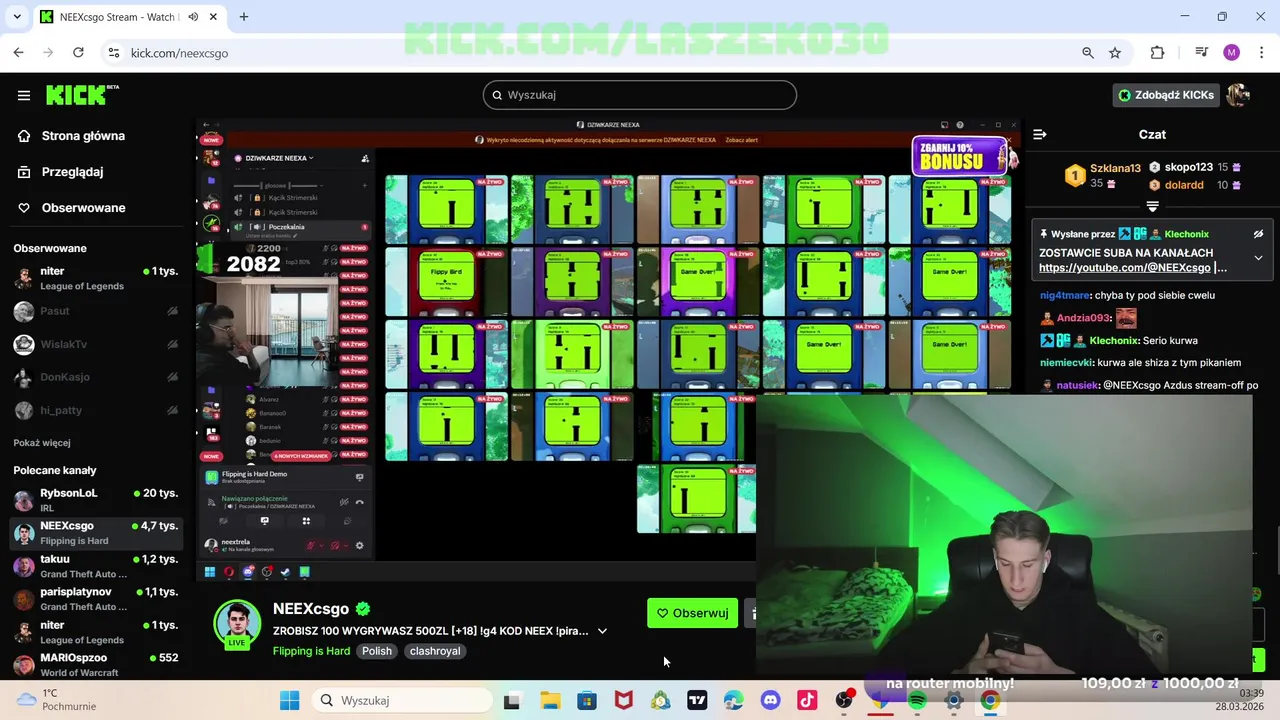Open Microsoft Store from taskbar

(587, 700)
